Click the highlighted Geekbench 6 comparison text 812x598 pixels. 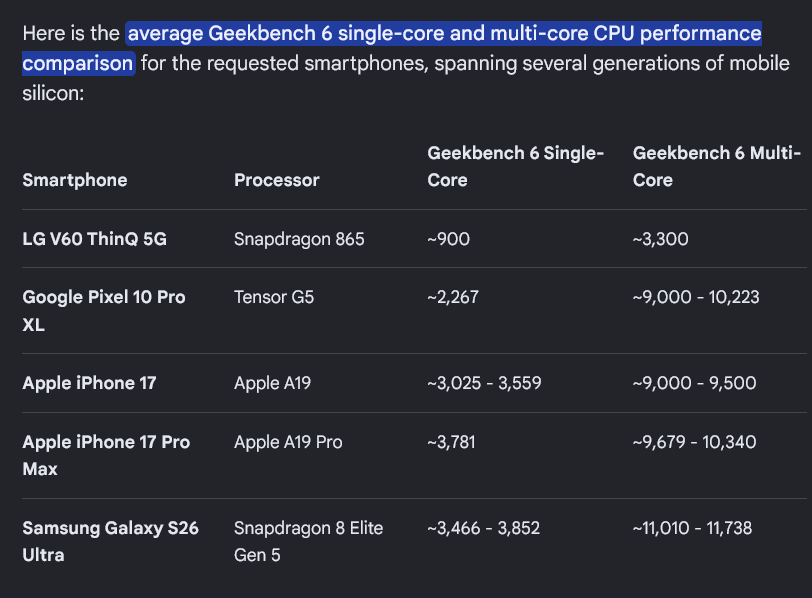[x=392, y=48]
